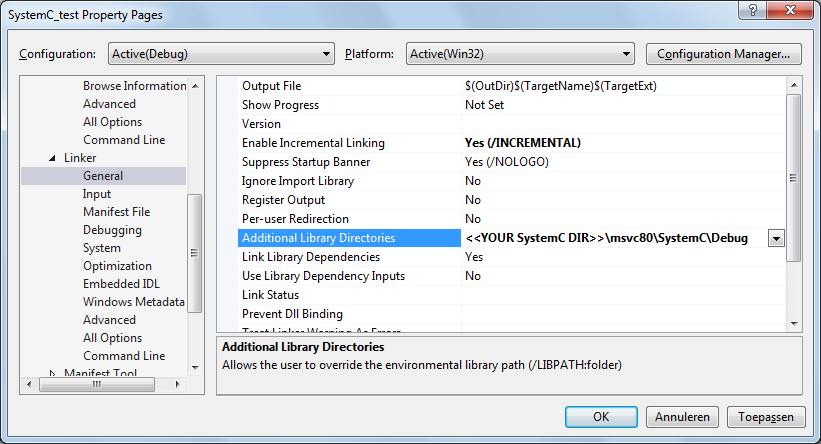The image size is (821, 444).
Task: Open the Debugging linker page
Action: [x=112, y=230]
